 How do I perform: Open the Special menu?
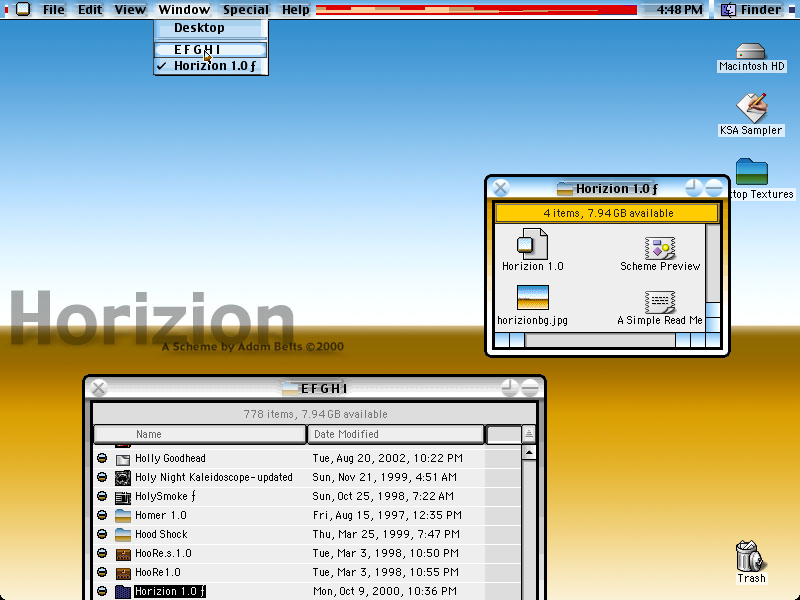tap(245, 10)
